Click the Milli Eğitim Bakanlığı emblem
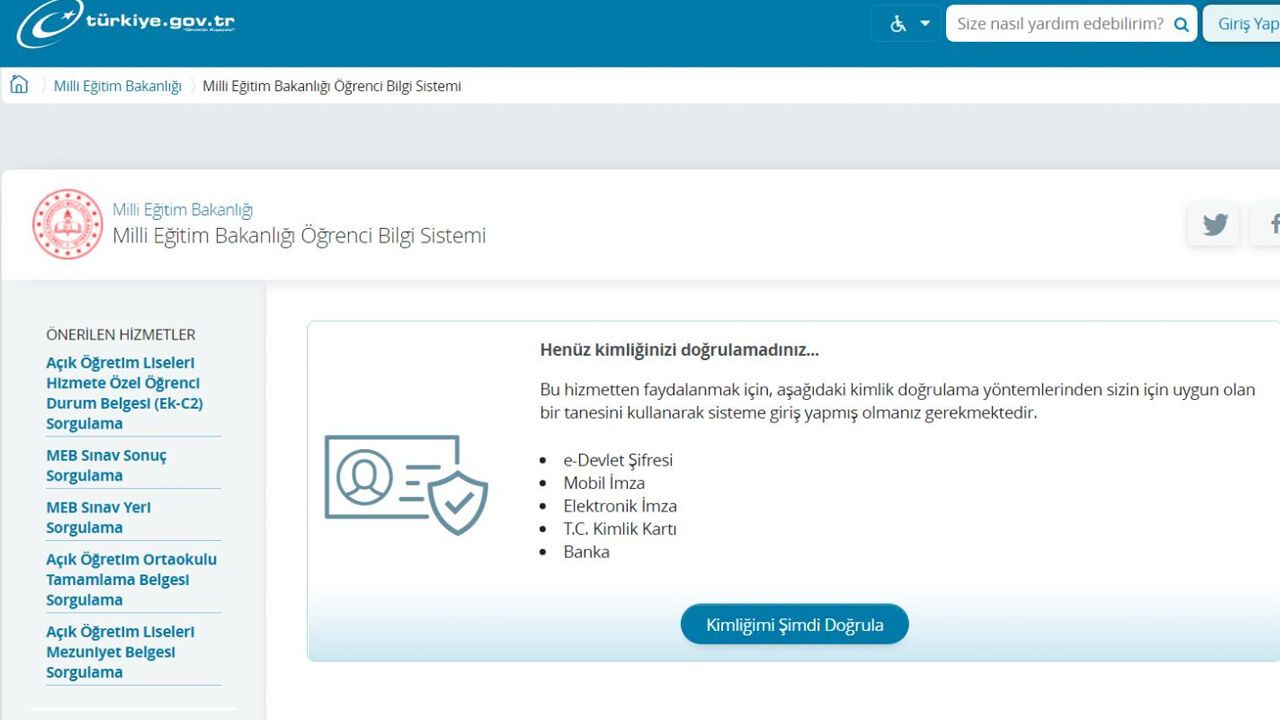Screen dimensions: 1280x720 [x=68, y=224]
